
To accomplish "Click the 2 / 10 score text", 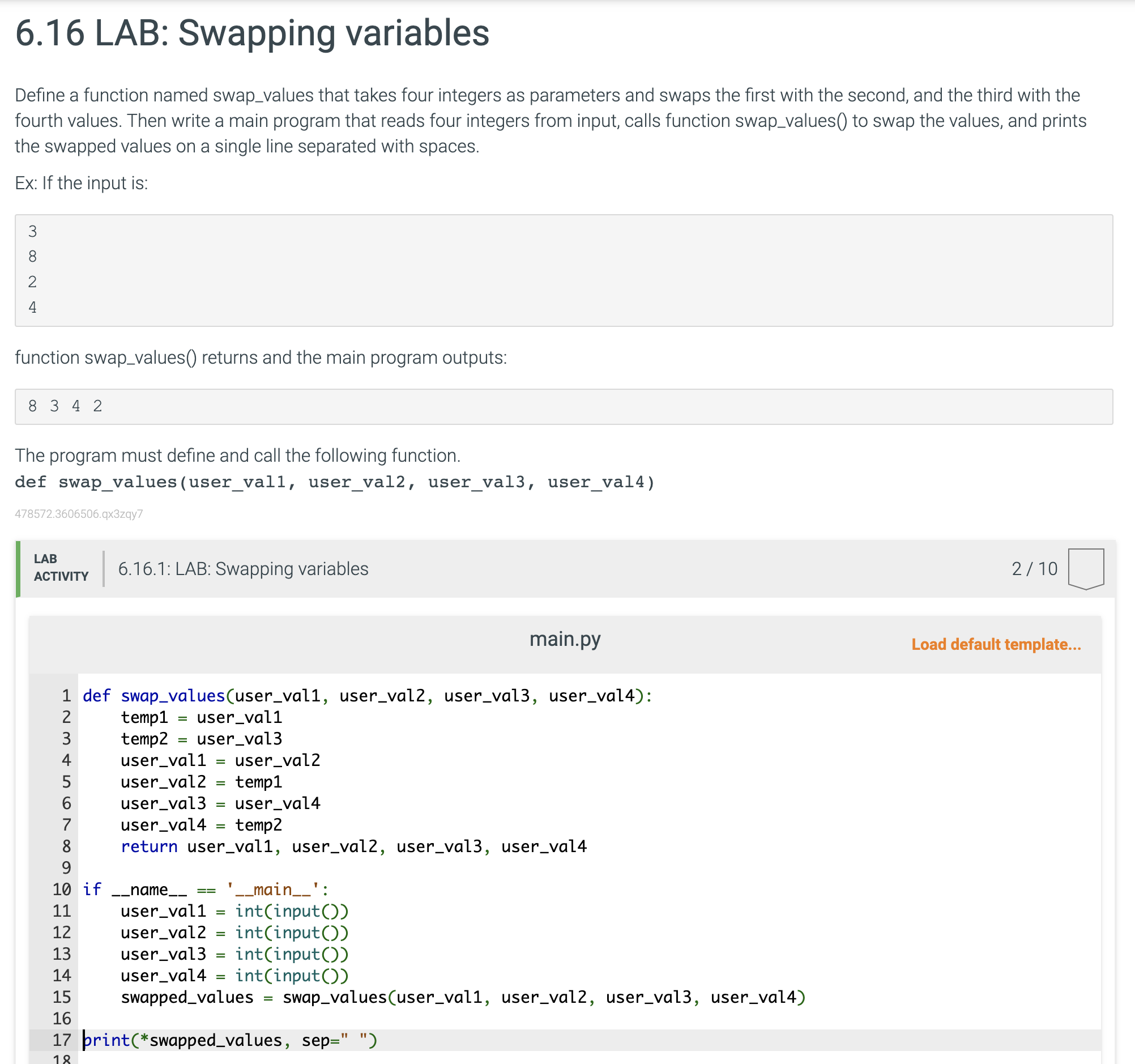I will 1034,569.
